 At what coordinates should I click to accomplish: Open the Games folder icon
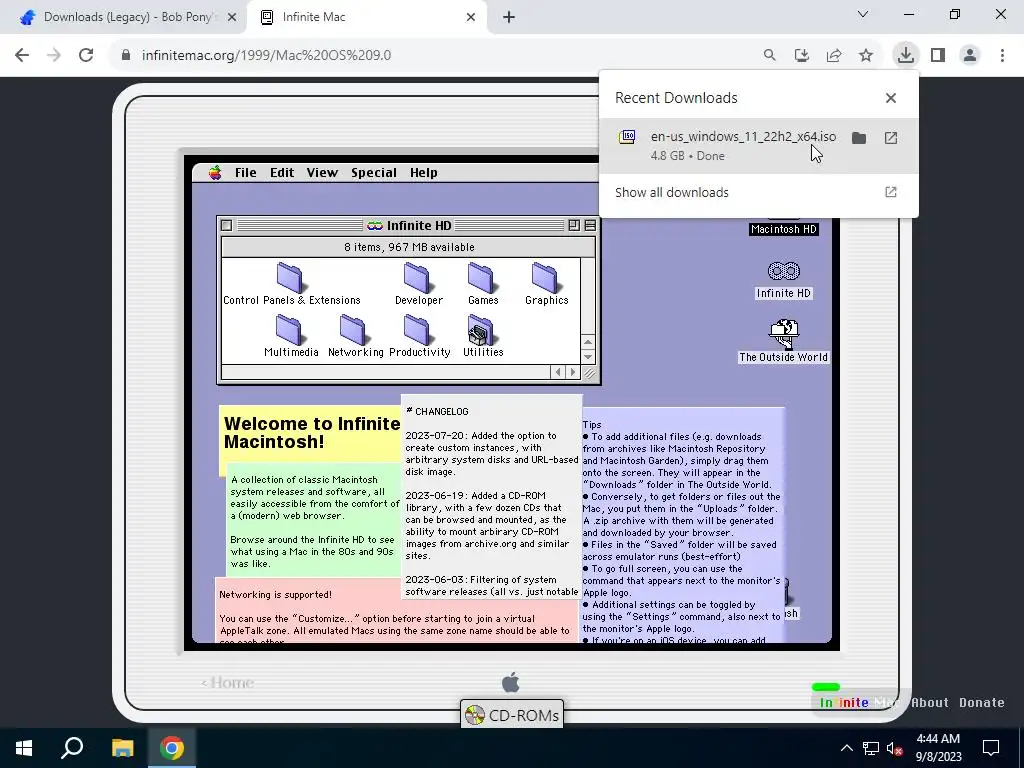[x=481, y=278]
